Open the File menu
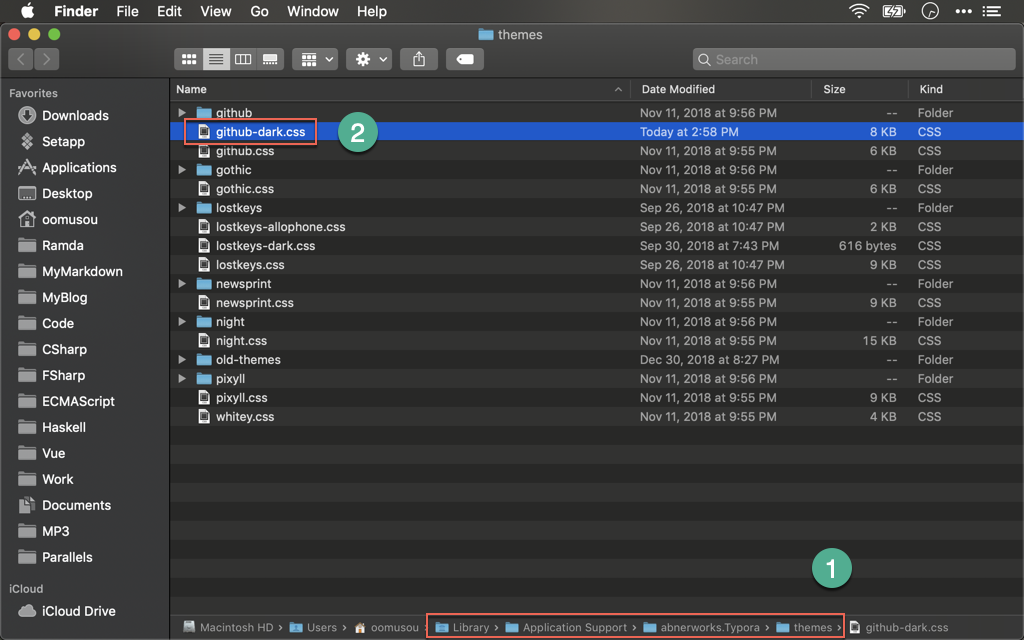 tap(127, 11)
